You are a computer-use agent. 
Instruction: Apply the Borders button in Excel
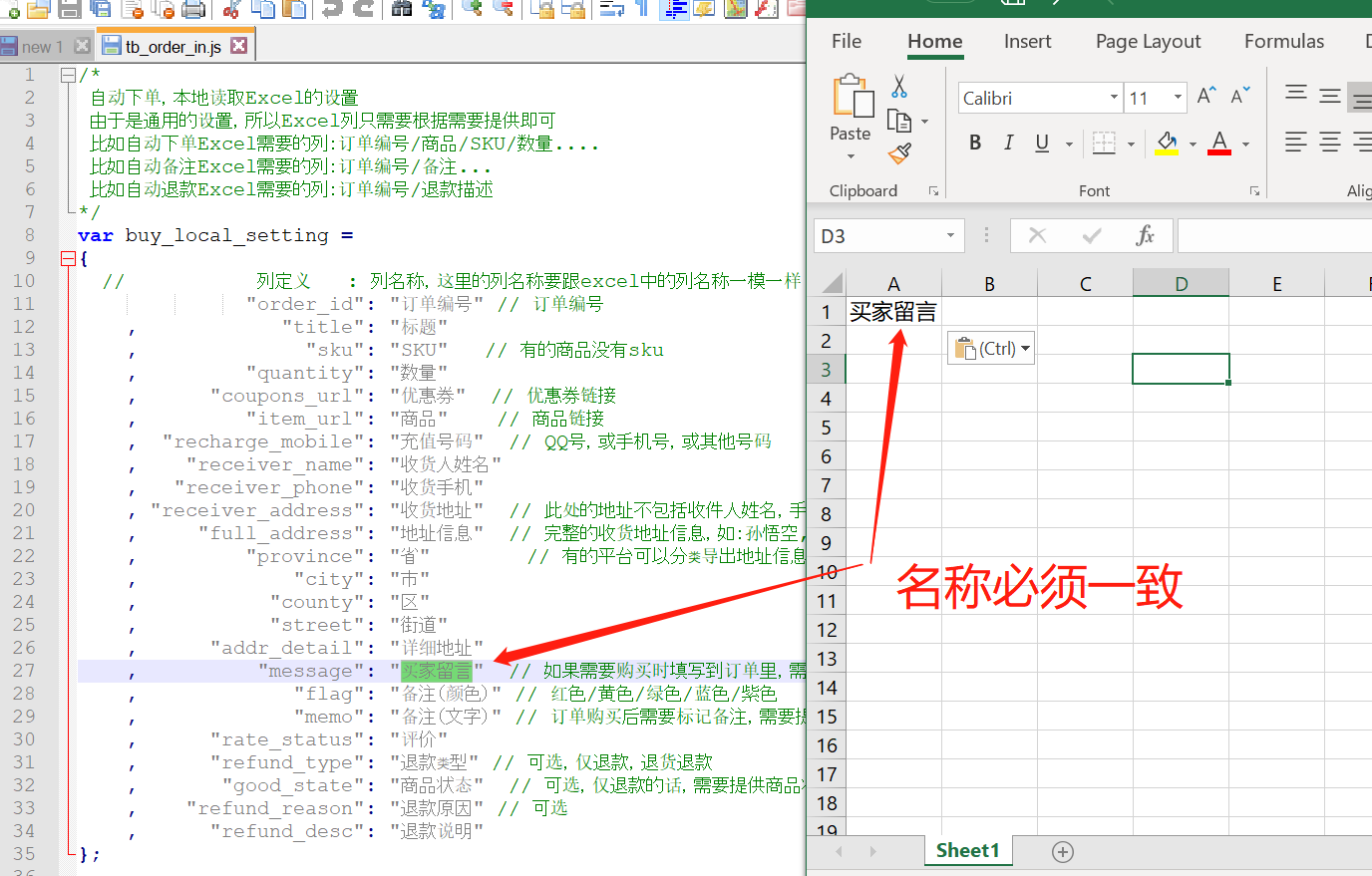coord(1104,144)
